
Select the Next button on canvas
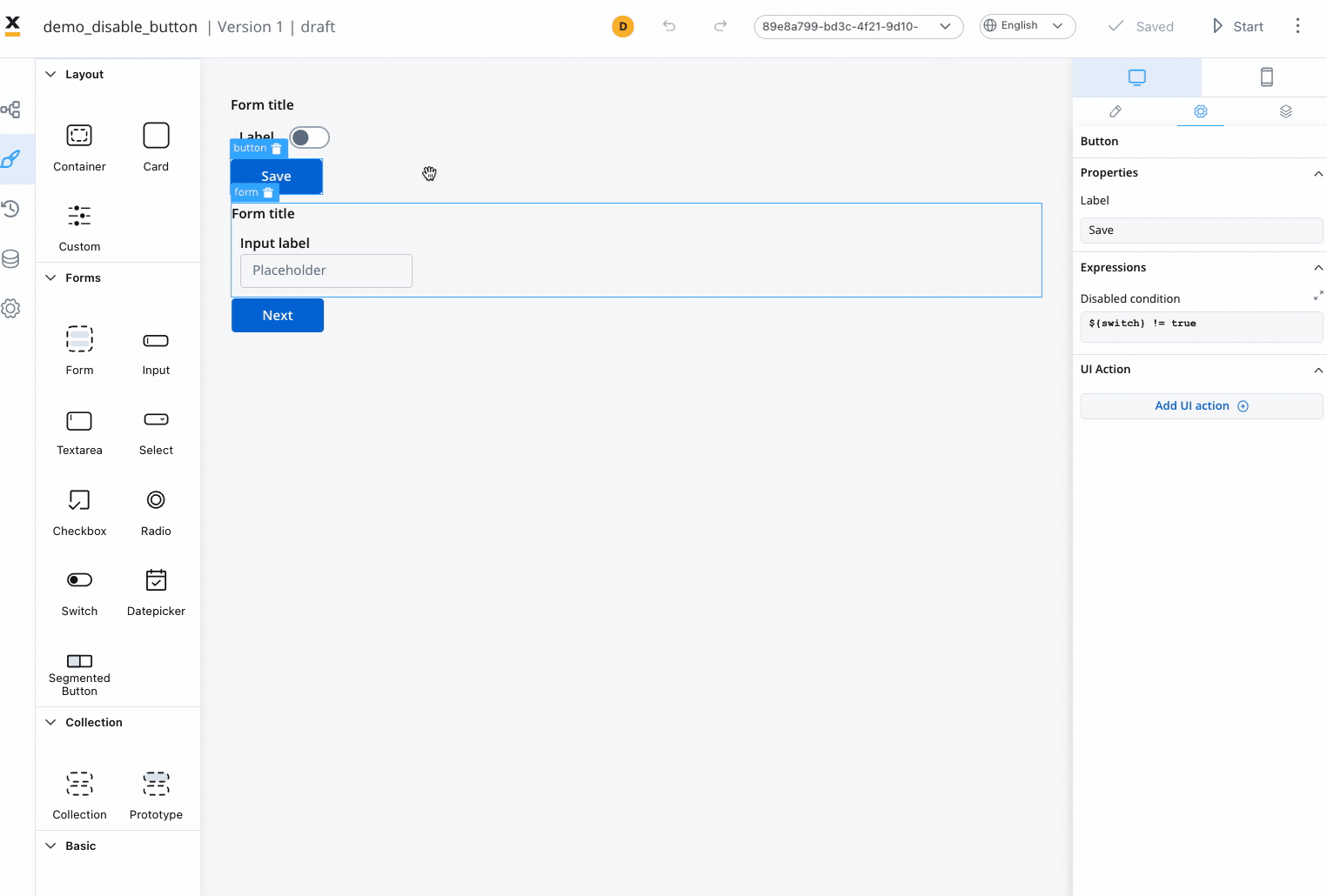click(278, 315)
